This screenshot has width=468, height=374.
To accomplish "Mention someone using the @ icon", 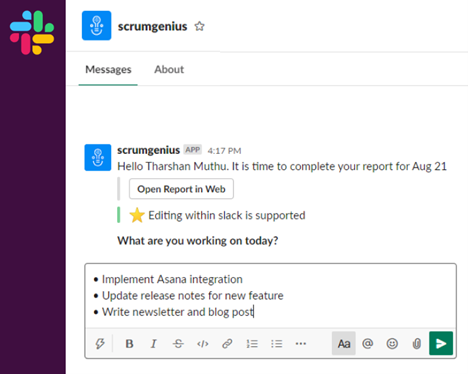I will pyautogui.click(x=368, y=343).
